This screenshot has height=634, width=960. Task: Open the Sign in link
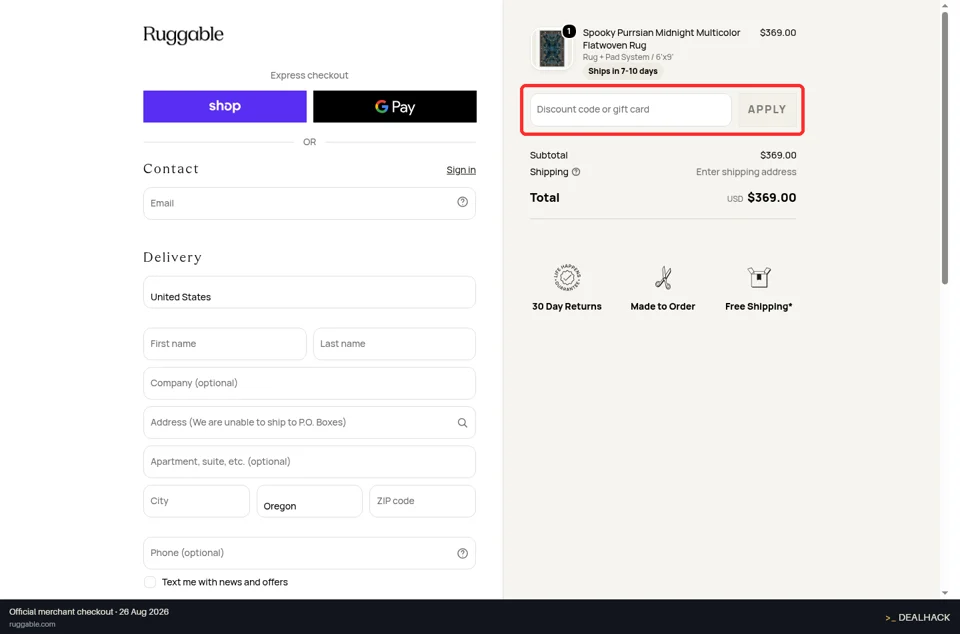pos(461,170)
